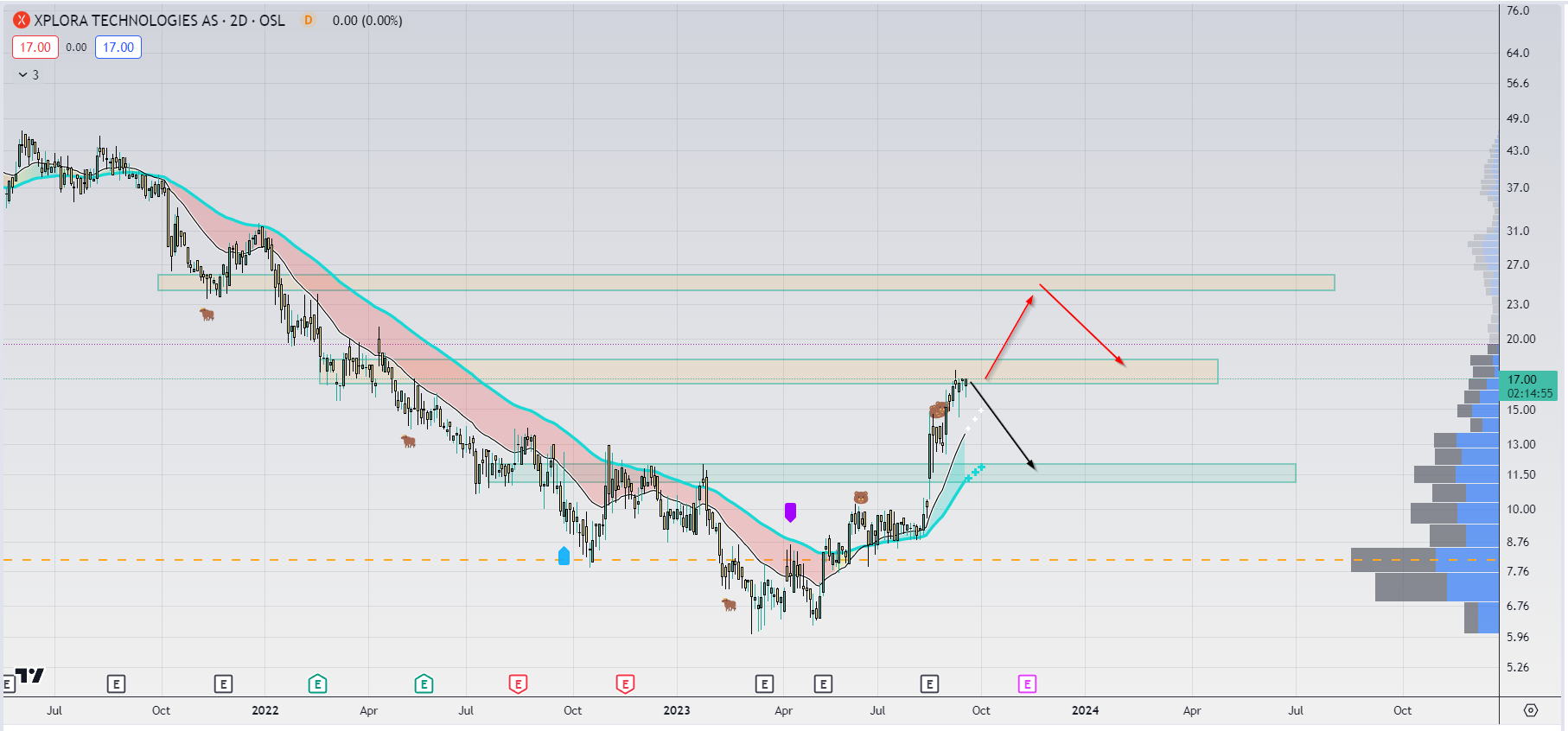Click the red 17.00 sell price button
The image size is (1568, 731).
pos(35,48)
